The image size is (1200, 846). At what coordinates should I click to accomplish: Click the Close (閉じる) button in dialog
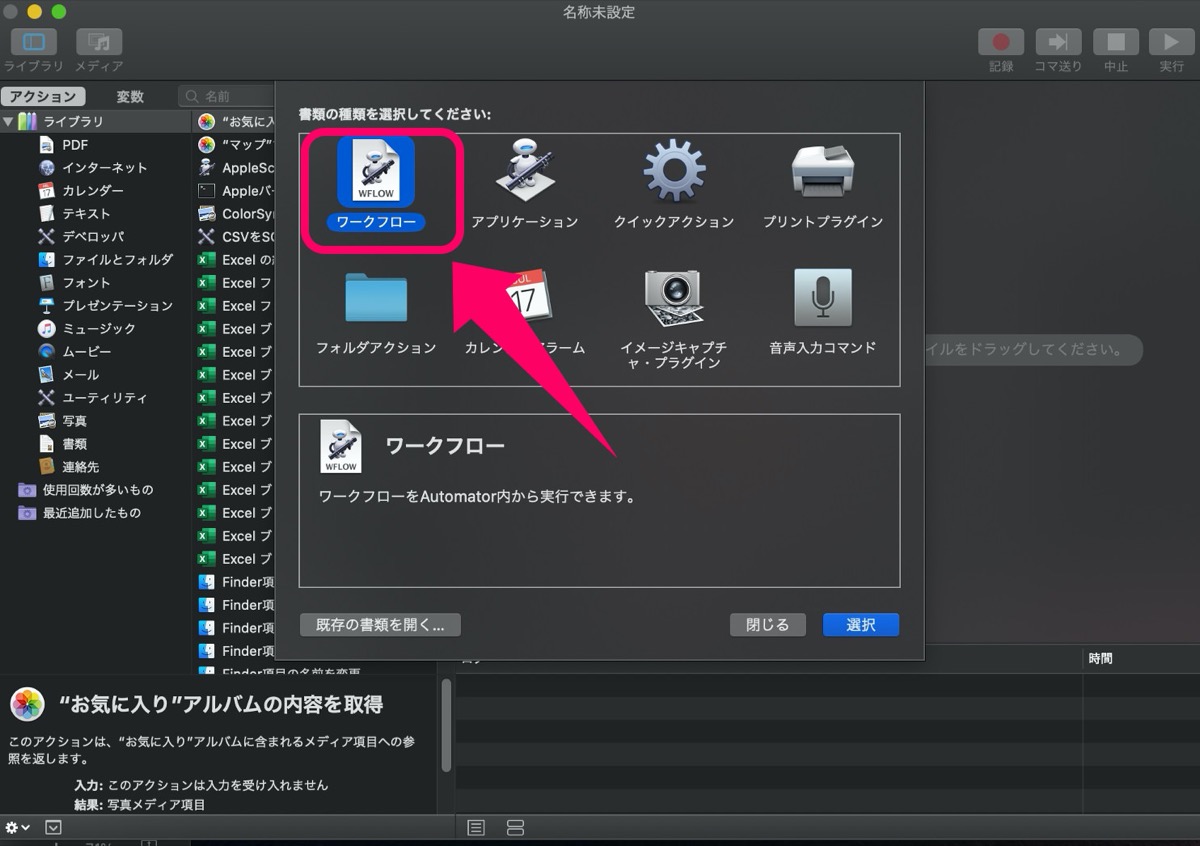[768, 625]
